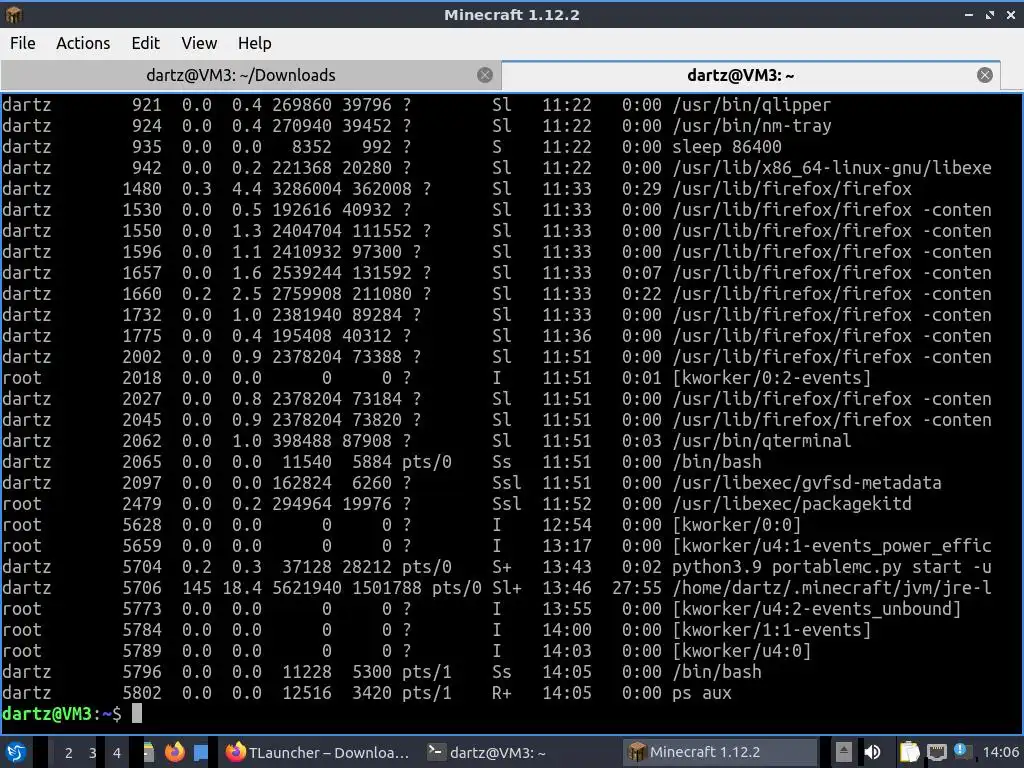Launch Firefox from the quick-launch icon
This screenshot has height=768, width=1024.
(174, 752)
